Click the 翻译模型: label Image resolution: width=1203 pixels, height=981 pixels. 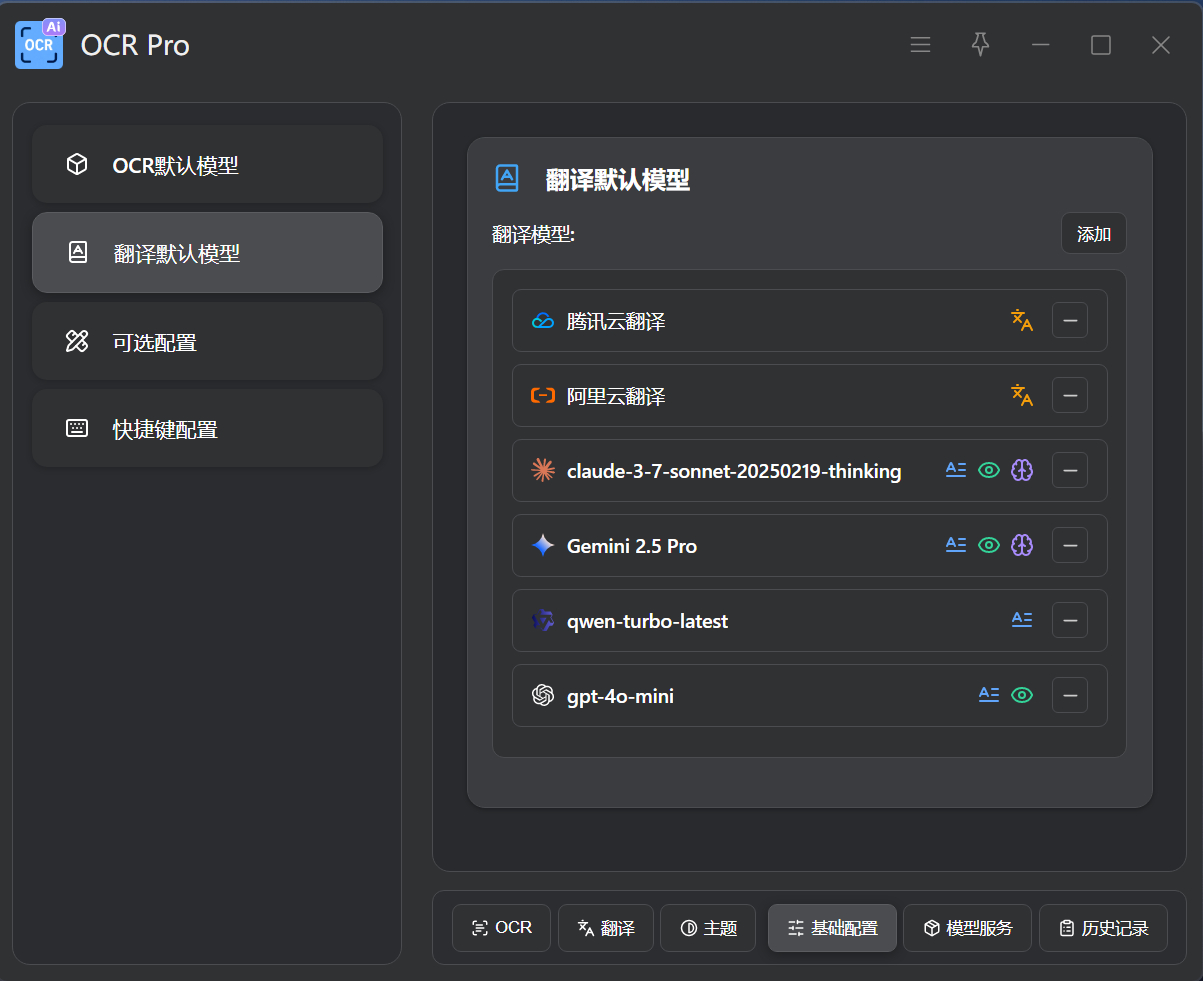pyautogui.click(x=534, y=234)
